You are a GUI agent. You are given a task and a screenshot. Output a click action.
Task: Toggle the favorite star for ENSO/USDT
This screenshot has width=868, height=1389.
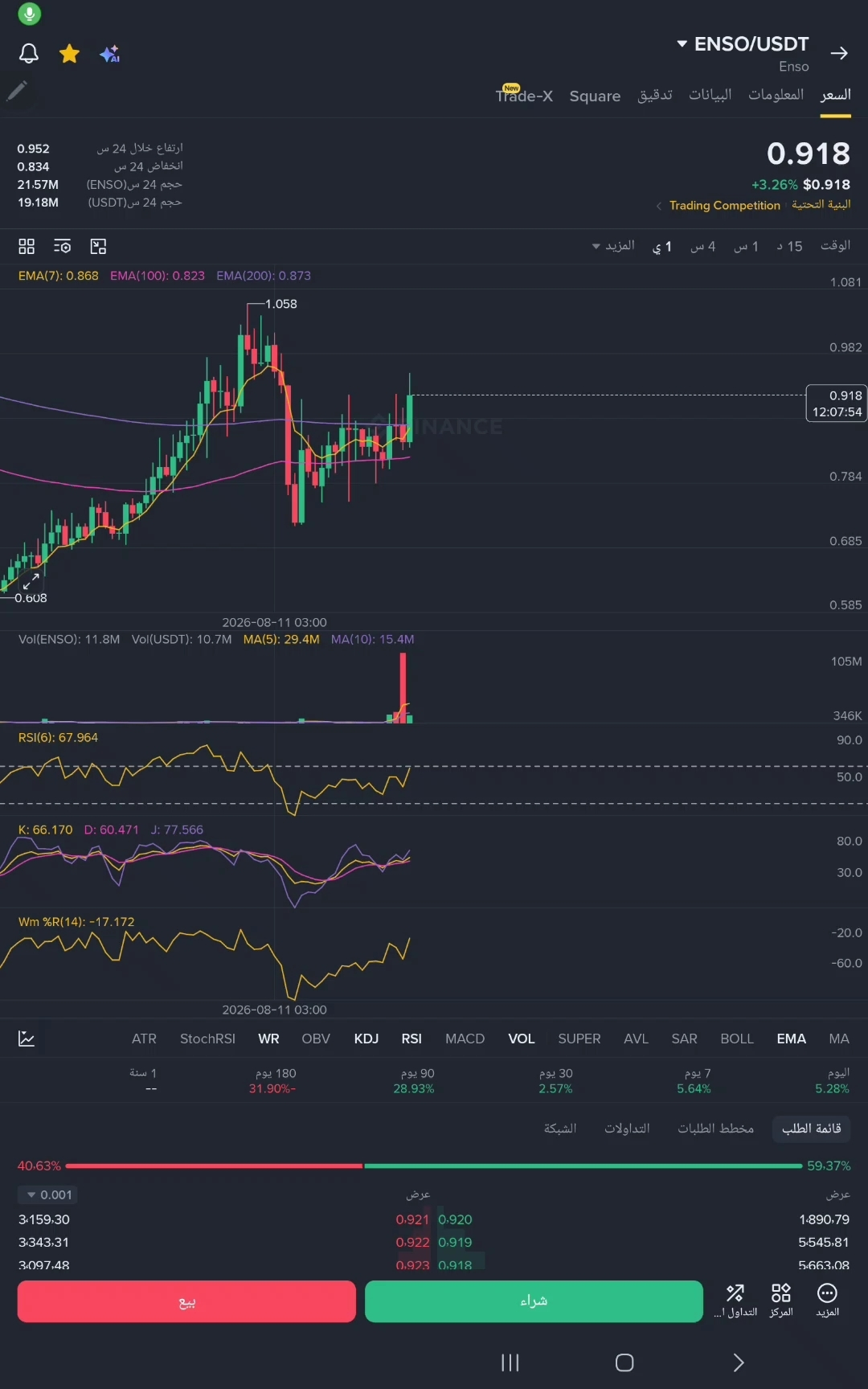pos(70,53)
